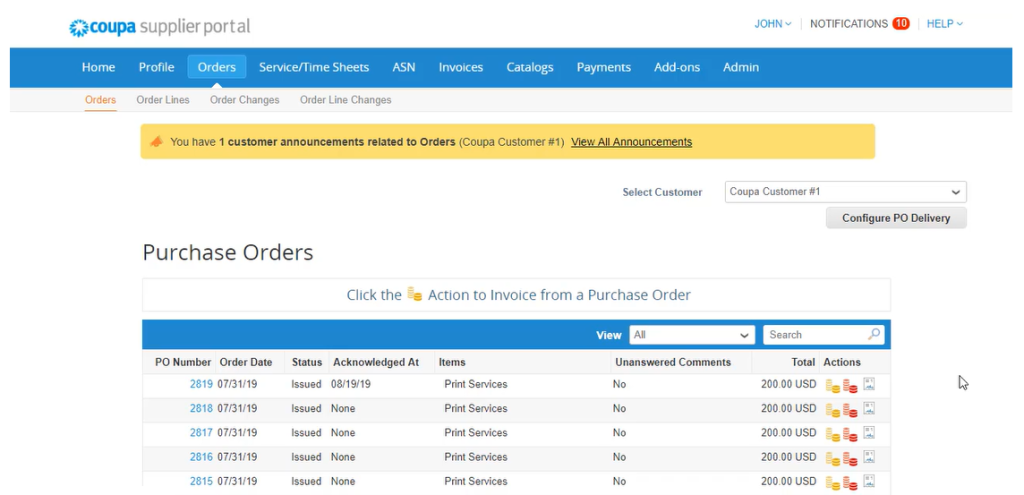Image resolution: width=1024 pixels, height=495 pixels.
Task: Open NOTIFICATIONS link
Action: pos(848,24)
